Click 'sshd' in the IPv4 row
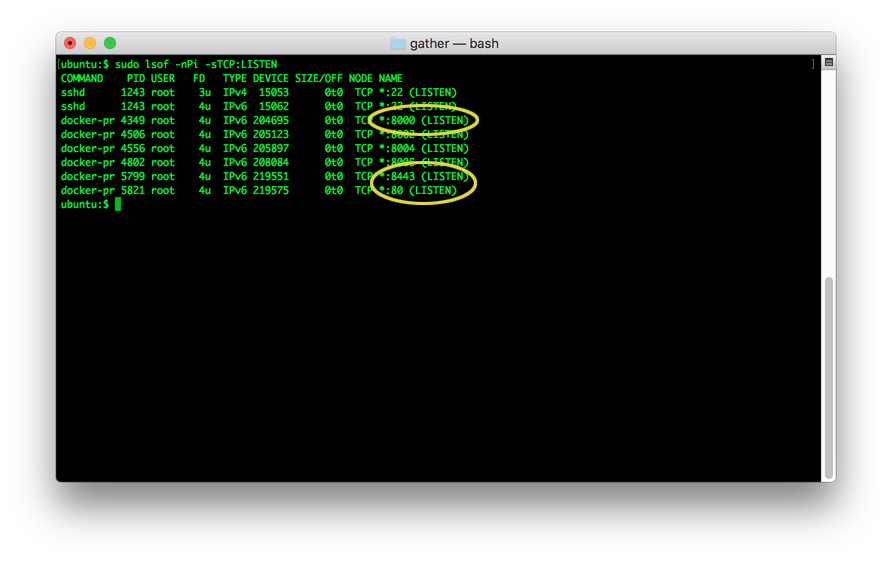The image size is (892, 562). point(73,92)
